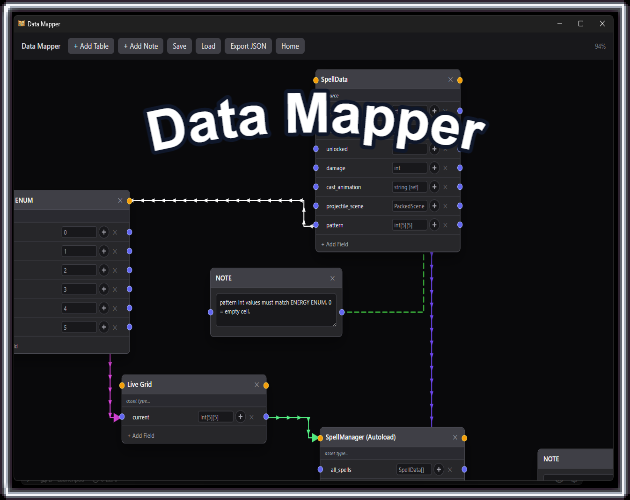Click the + Add Note button
630x500 pixels.
(x=141, y=46)
